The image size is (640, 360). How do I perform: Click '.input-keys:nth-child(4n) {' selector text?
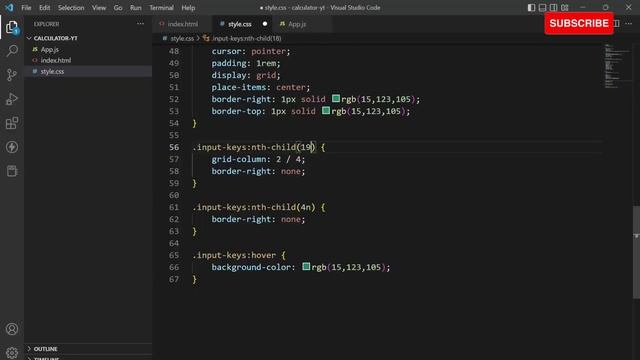click(x=259, y=207)
